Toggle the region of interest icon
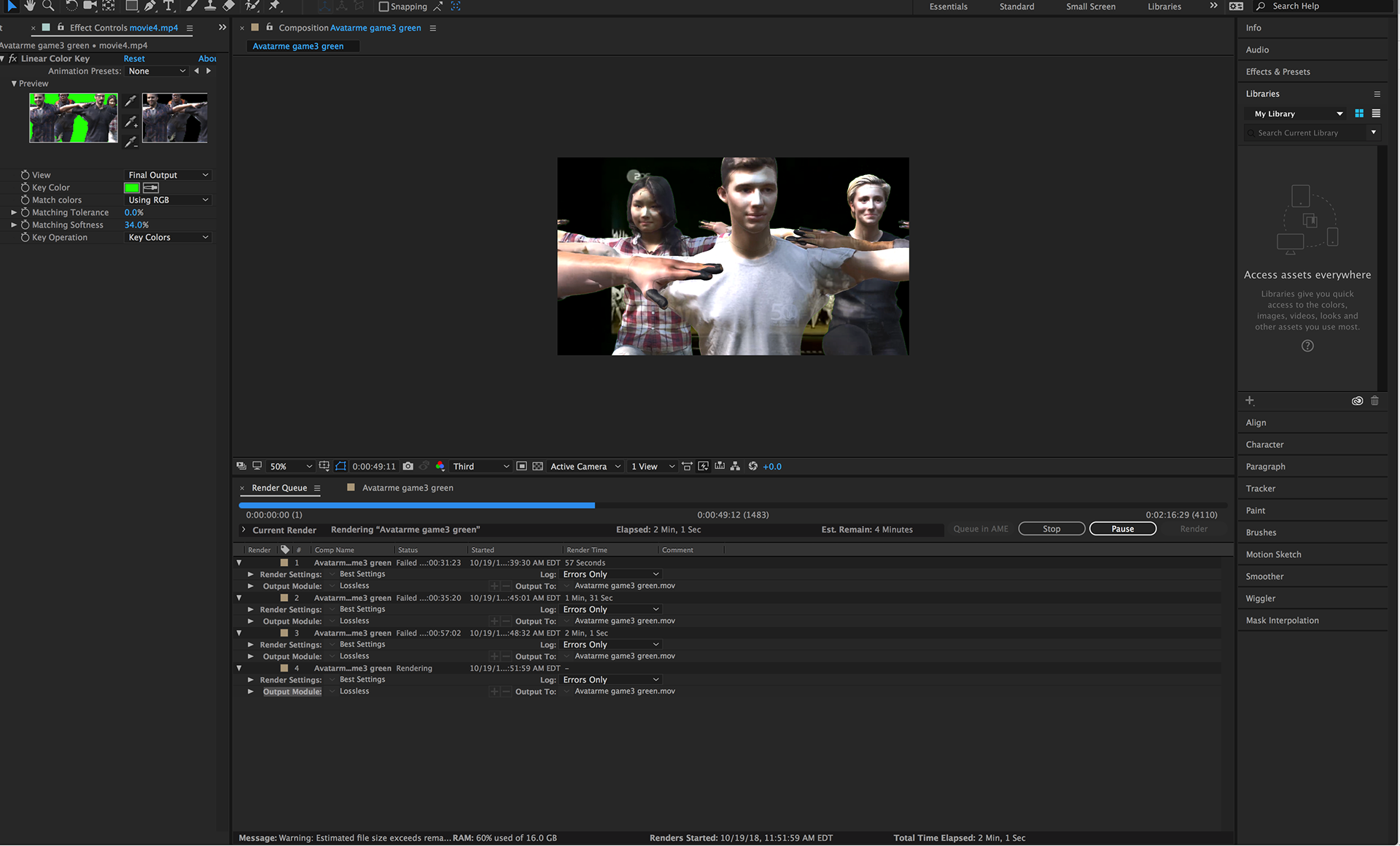The width and height of the screenshot is (1400, 846). click(x=521, y=466)
